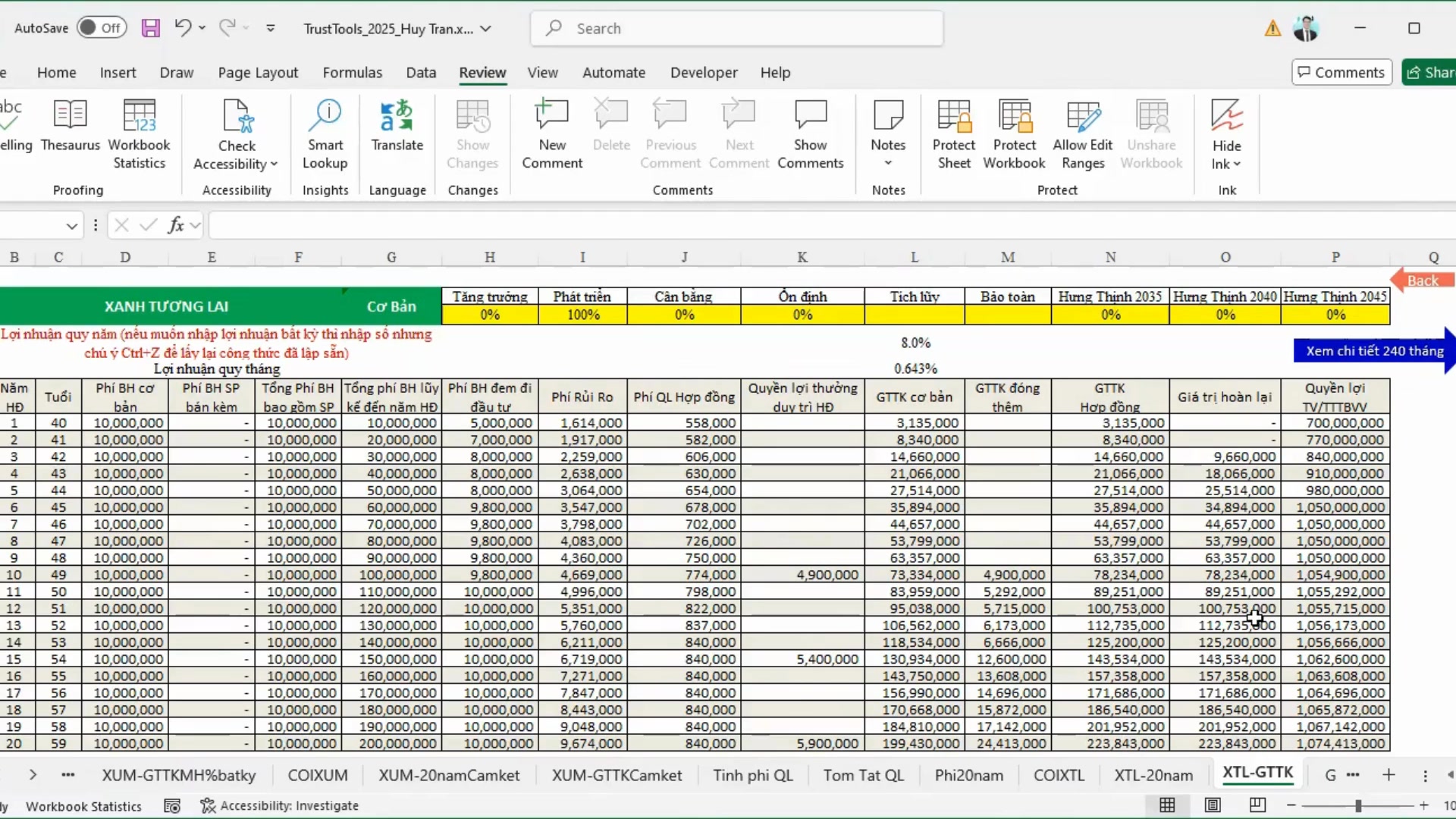Click zoom out minus button
Screen dimensions: 1456x819
click(x=1291, y=805)
